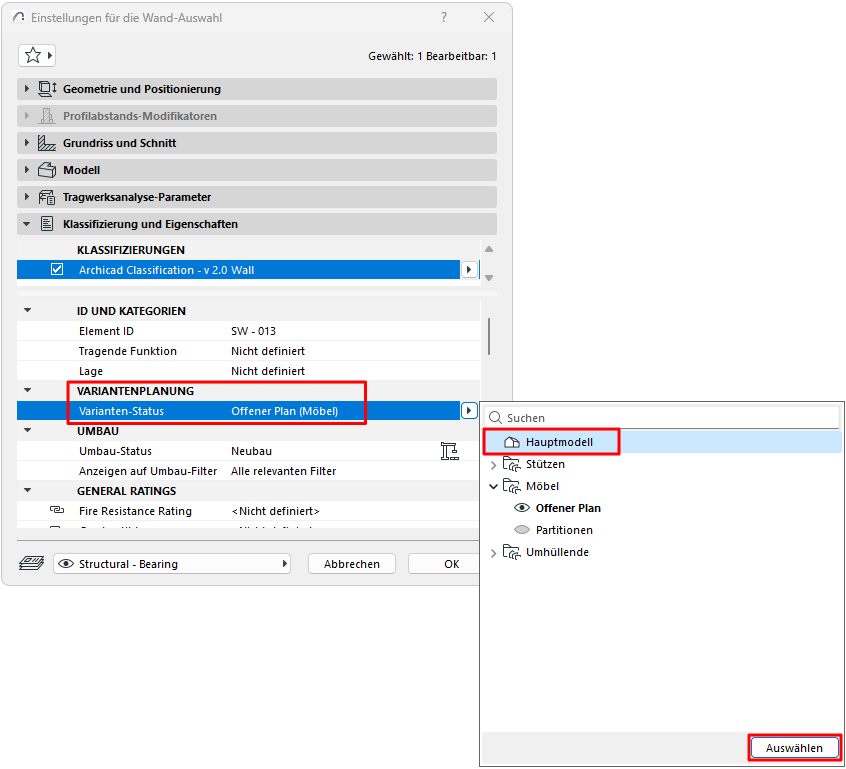Select the Varianten-Status row value Offener Plan (Möbel)
Image resolution: width=846 pixels, height=769 pixels.
(284, 411)
